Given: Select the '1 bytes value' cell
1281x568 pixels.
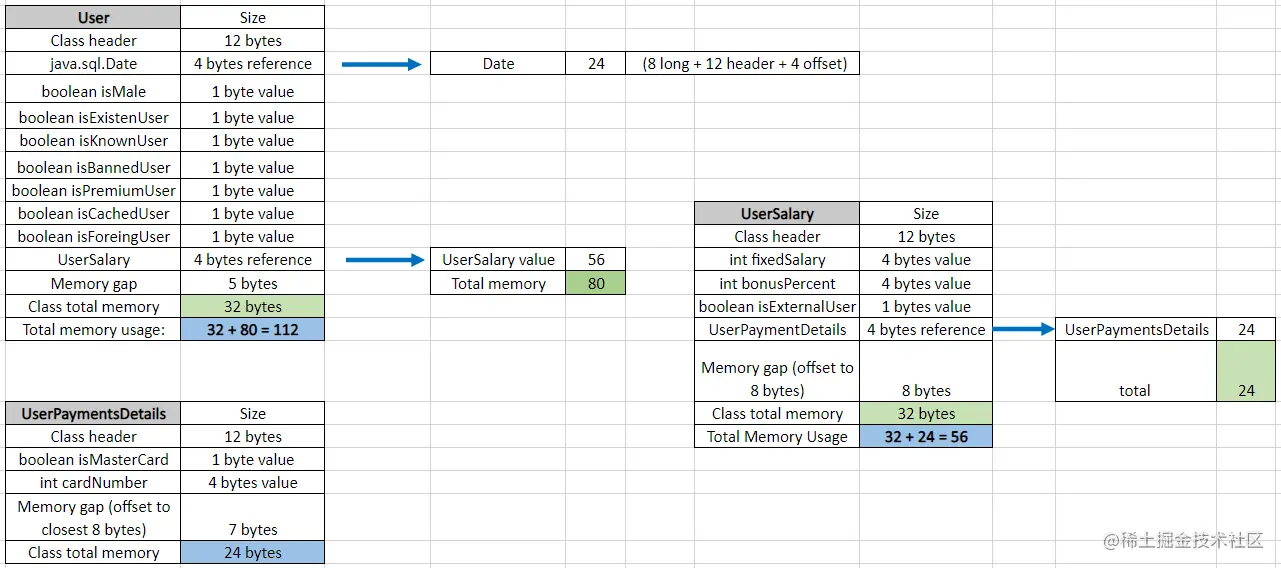Looking at the screenshot, I should [926, 306].
